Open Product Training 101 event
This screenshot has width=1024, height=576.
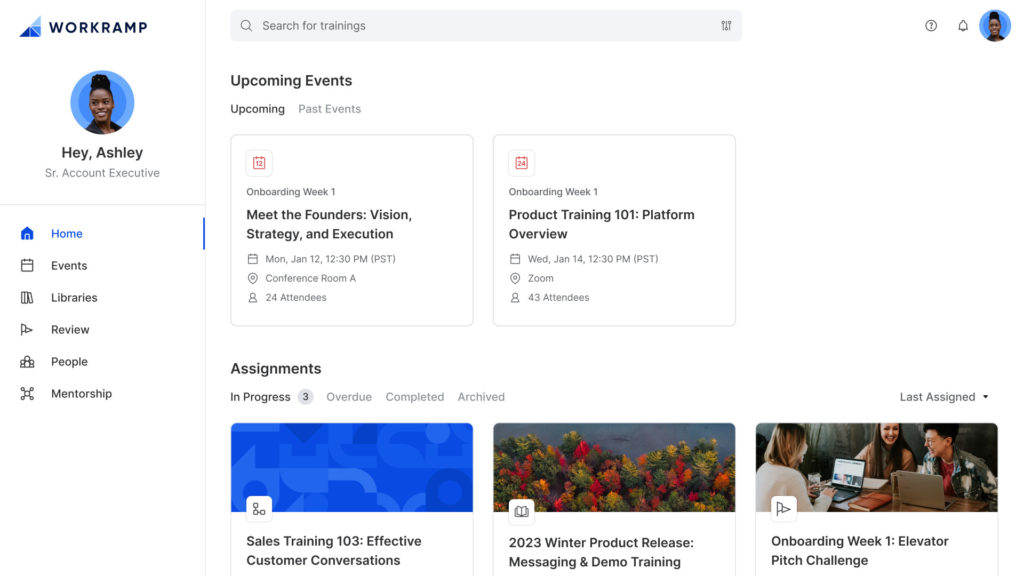pyautogui.click(x=614, y=230)
